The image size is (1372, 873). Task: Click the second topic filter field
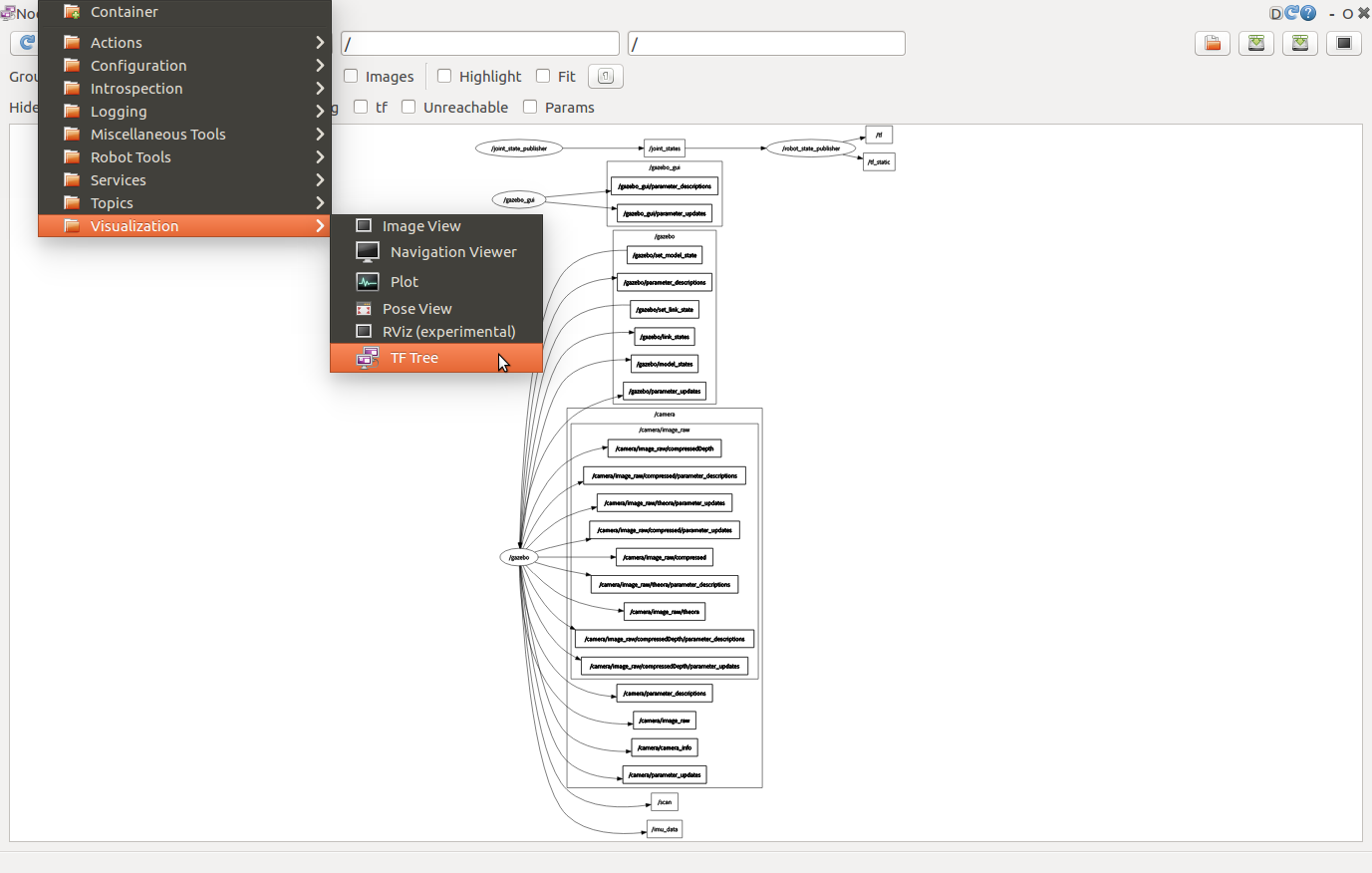tap(766, 44)
